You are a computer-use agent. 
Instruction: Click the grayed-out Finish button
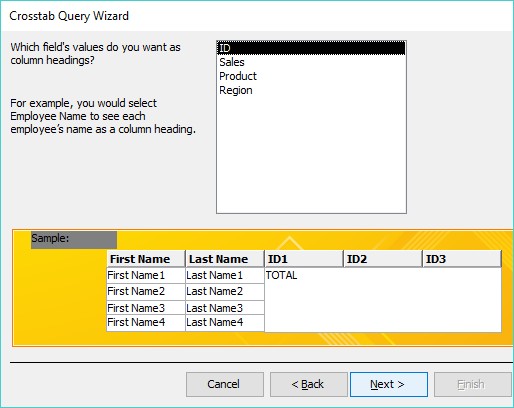(x=472, y=384)
